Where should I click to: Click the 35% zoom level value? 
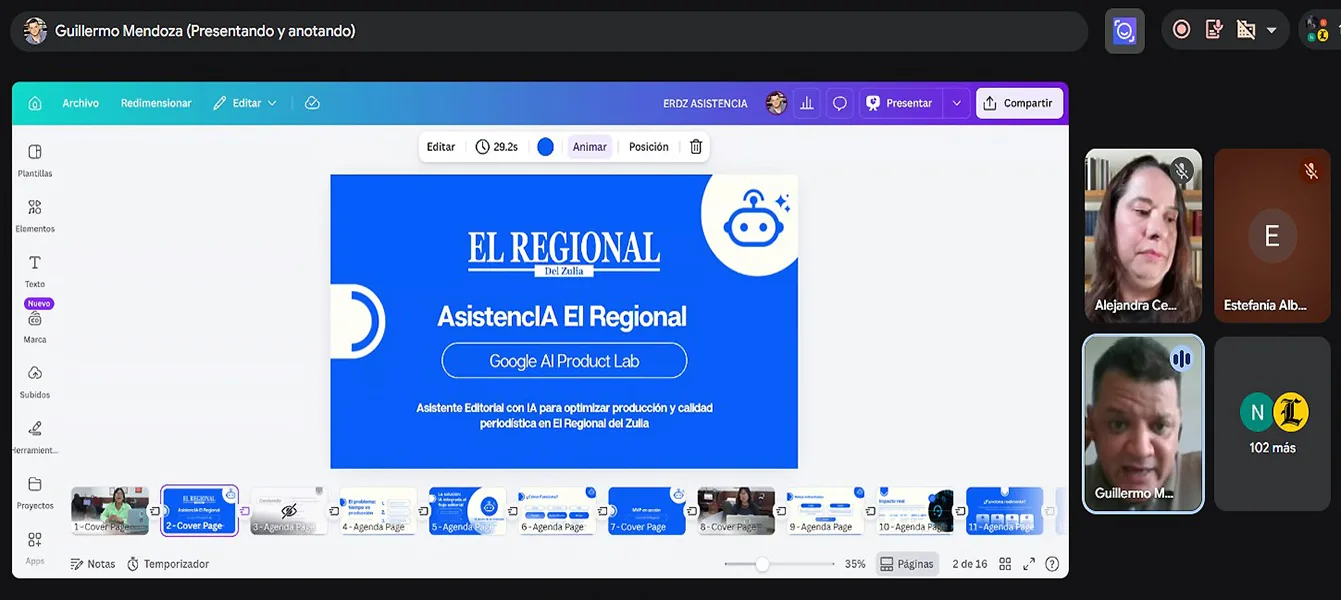click(x=855, y=564)
